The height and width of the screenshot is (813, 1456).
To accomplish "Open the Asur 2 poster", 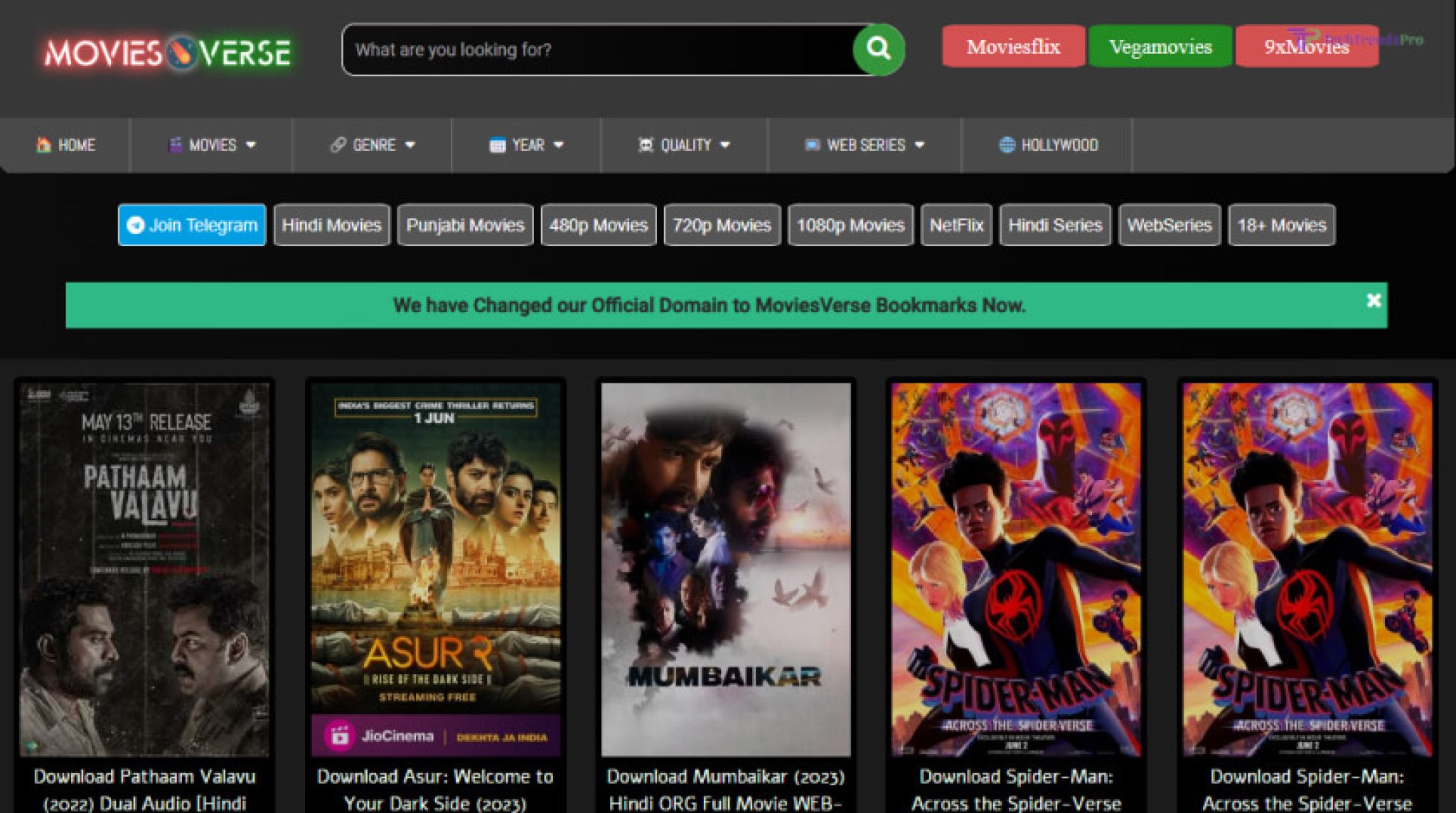I will (436, 569).
